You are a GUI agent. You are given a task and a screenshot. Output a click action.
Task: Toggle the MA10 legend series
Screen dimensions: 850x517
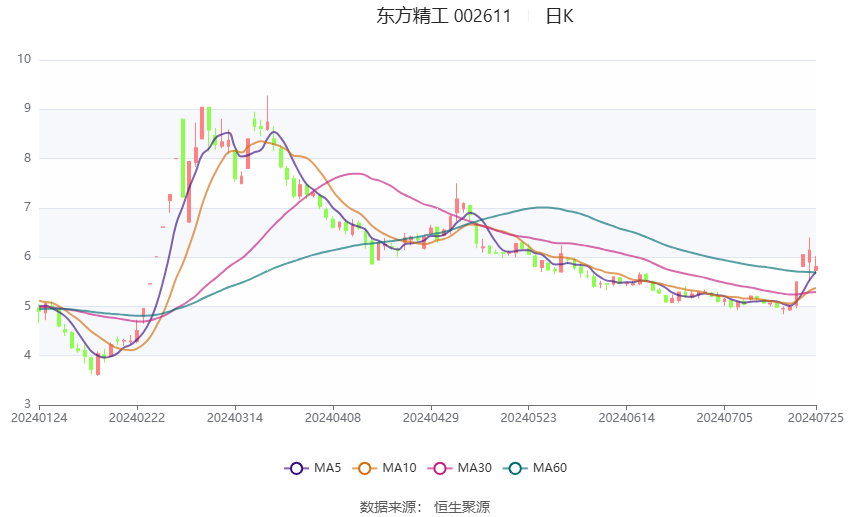pyautogui.click(x=384, y=468)
